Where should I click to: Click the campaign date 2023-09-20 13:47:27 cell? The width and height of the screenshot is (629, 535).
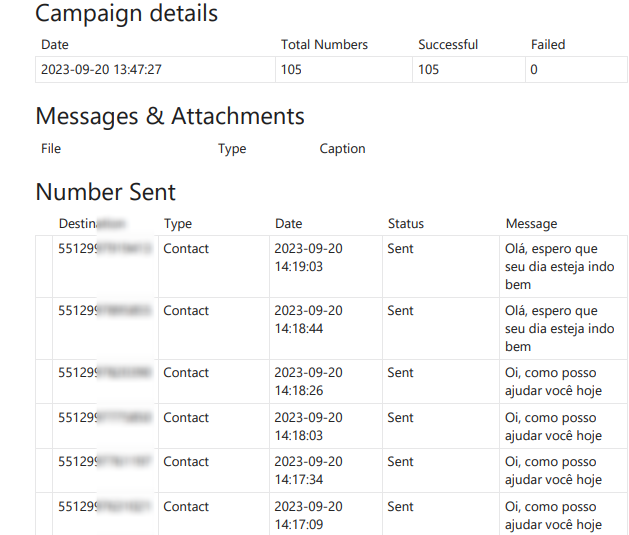click(101, 70)
